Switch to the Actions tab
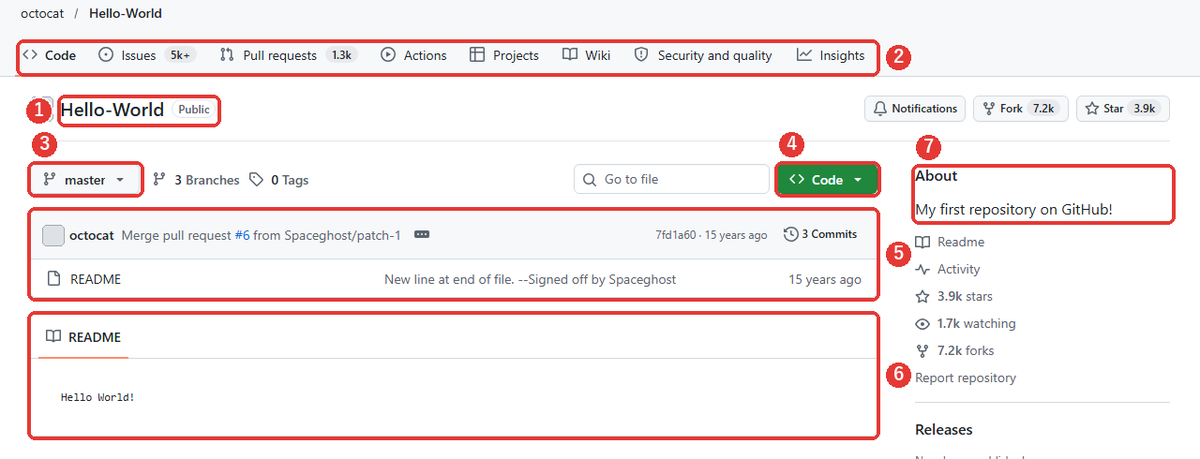 414,56
